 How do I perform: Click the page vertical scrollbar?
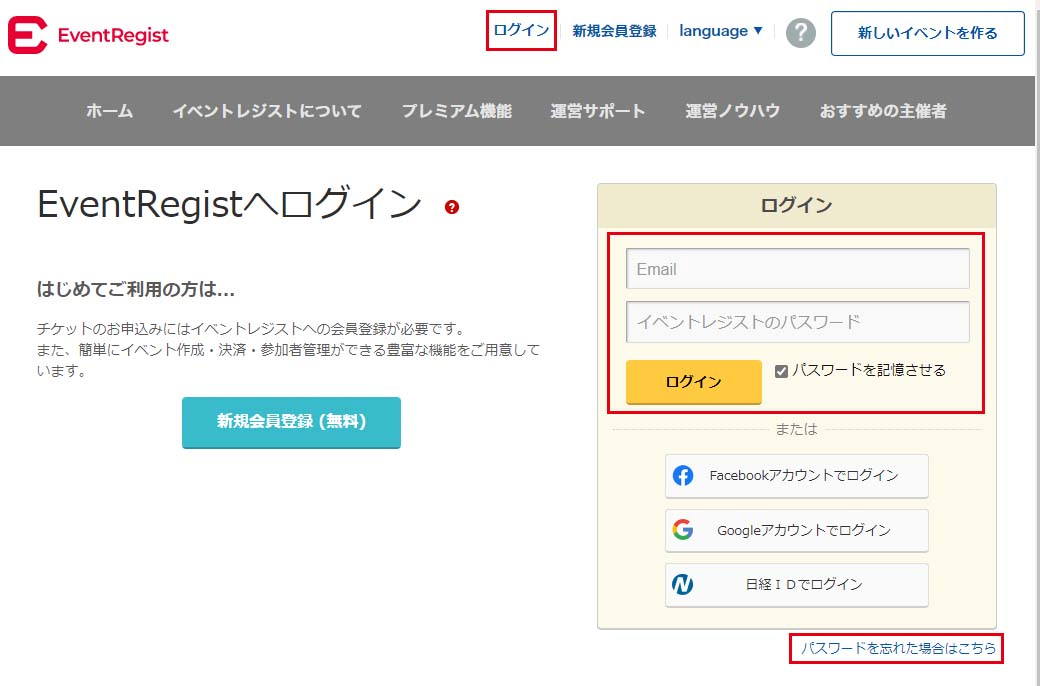[1037, 343]
